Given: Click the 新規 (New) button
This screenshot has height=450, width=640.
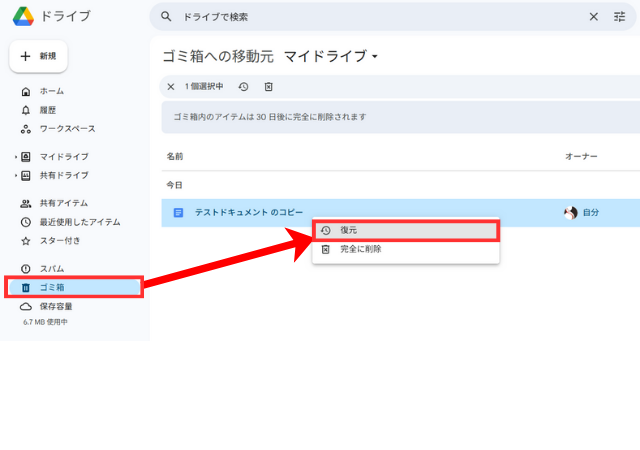Looking at the screenshot, I should click(x=38, y=57).
